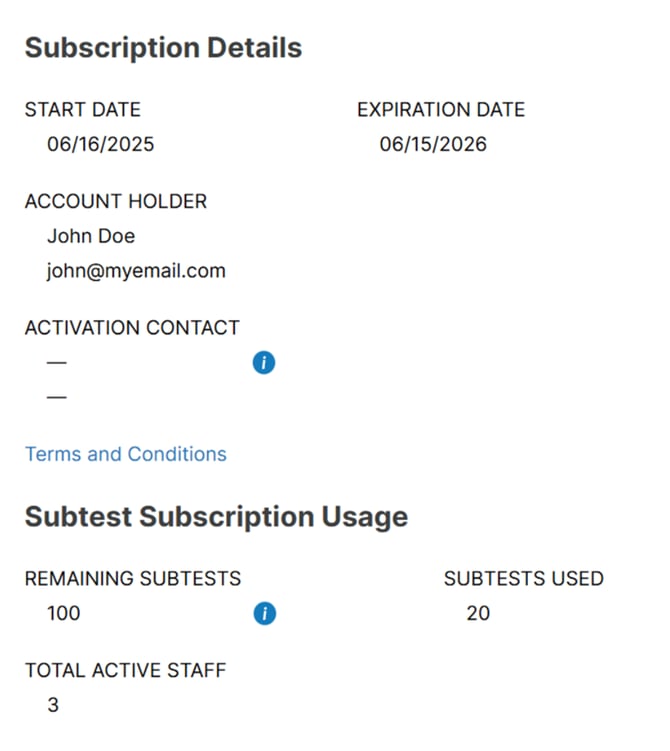The height and width of the screenshot is (751, 670).
Task: Select the subtests used value 20
Action: pos(478,613)
